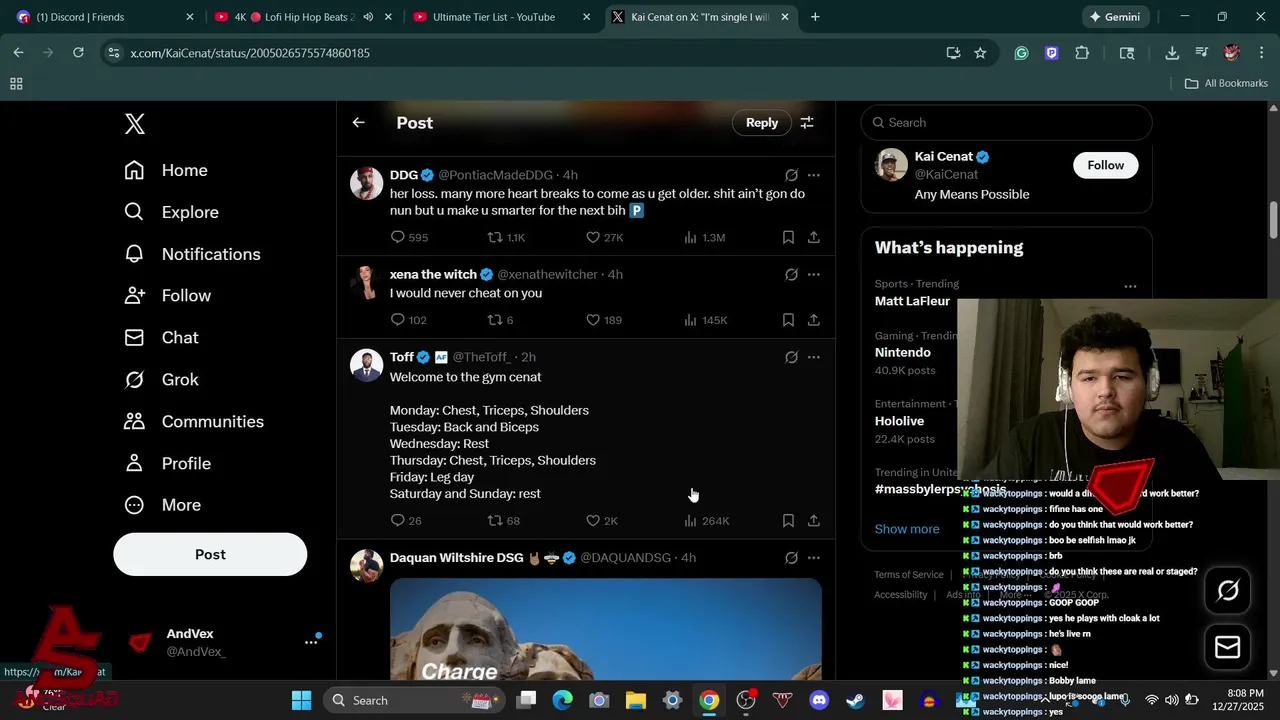
Task: Click the X Search input field
Action: pos(1006,122)
